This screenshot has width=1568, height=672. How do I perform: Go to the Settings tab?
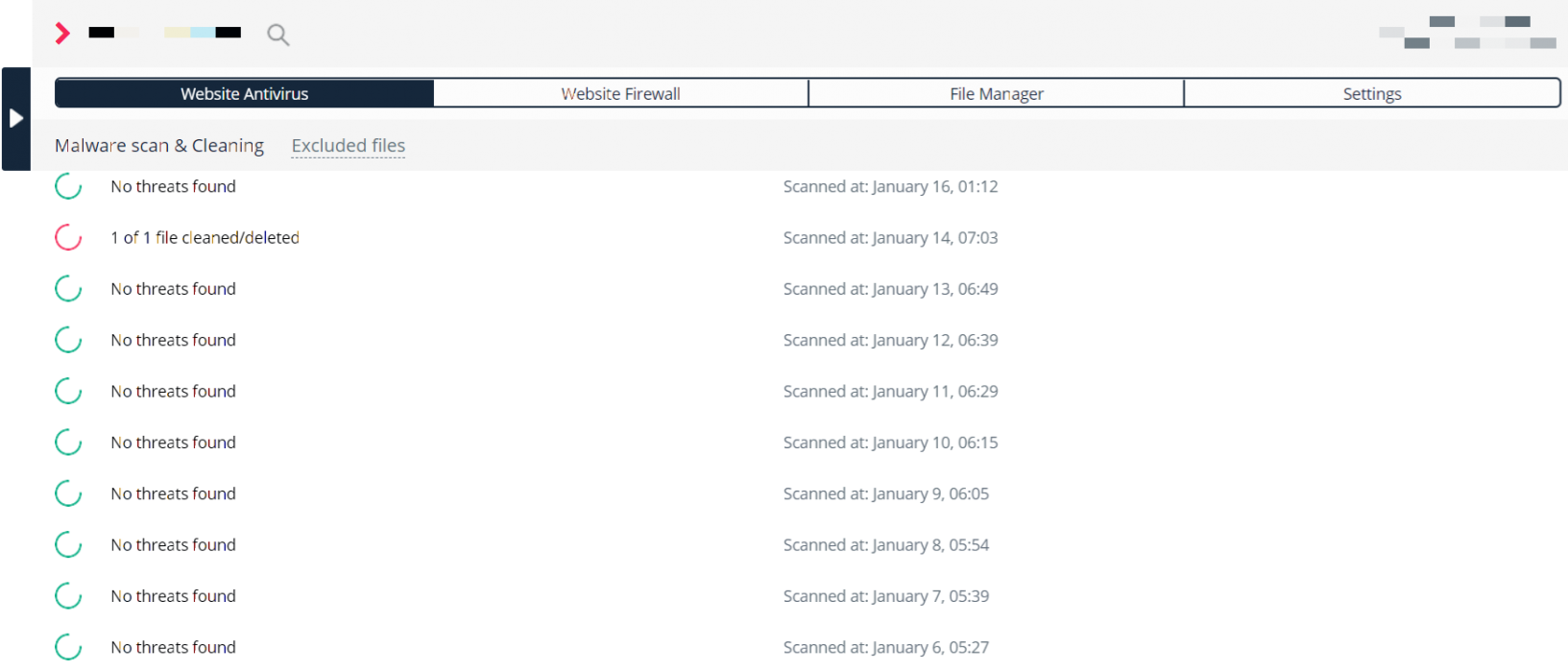click(1372, 93)
